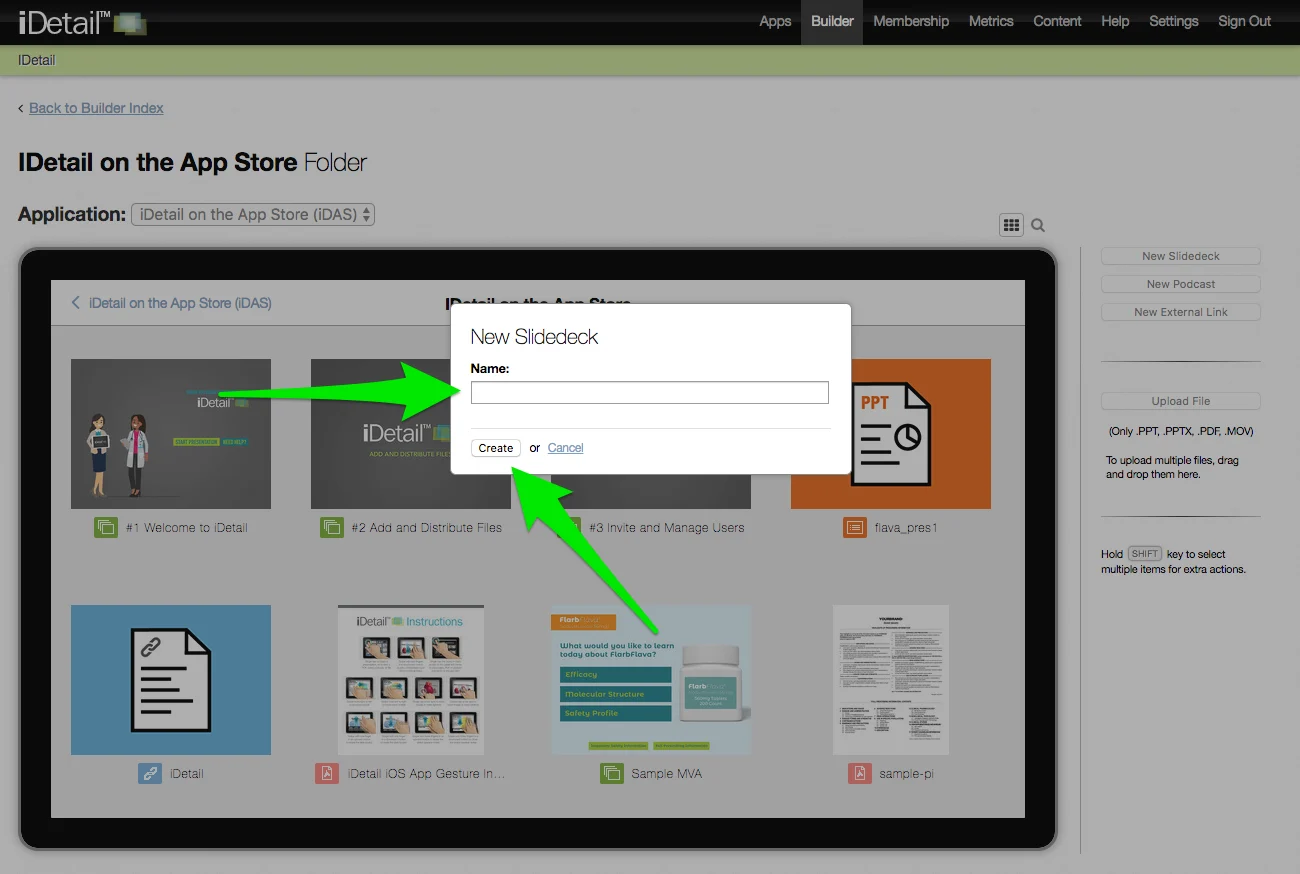This screenshot has width=1300, height=874.
Task: Click presentation icon beside flava_pres1
Action: coord(854,527)
